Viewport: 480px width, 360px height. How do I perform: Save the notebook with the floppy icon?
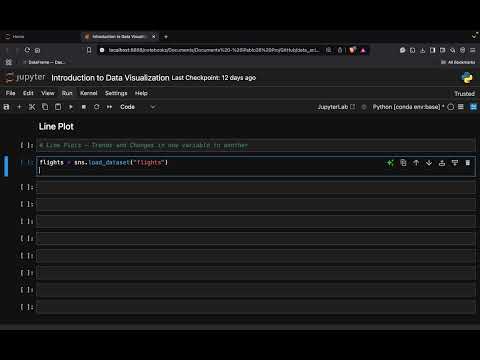pos(6,107)
